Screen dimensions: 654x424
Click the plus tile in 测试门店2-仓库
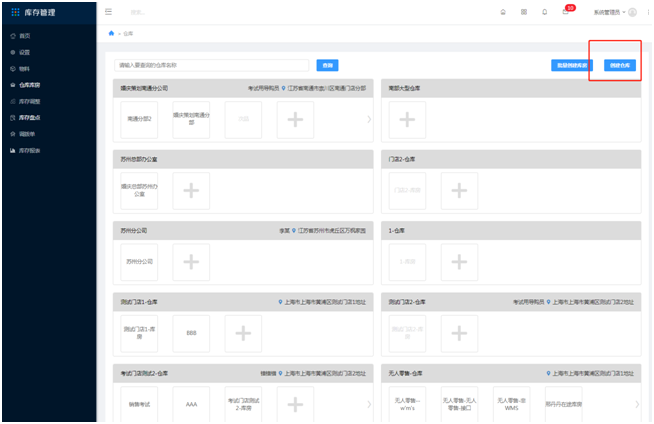[x=459, y=334]
